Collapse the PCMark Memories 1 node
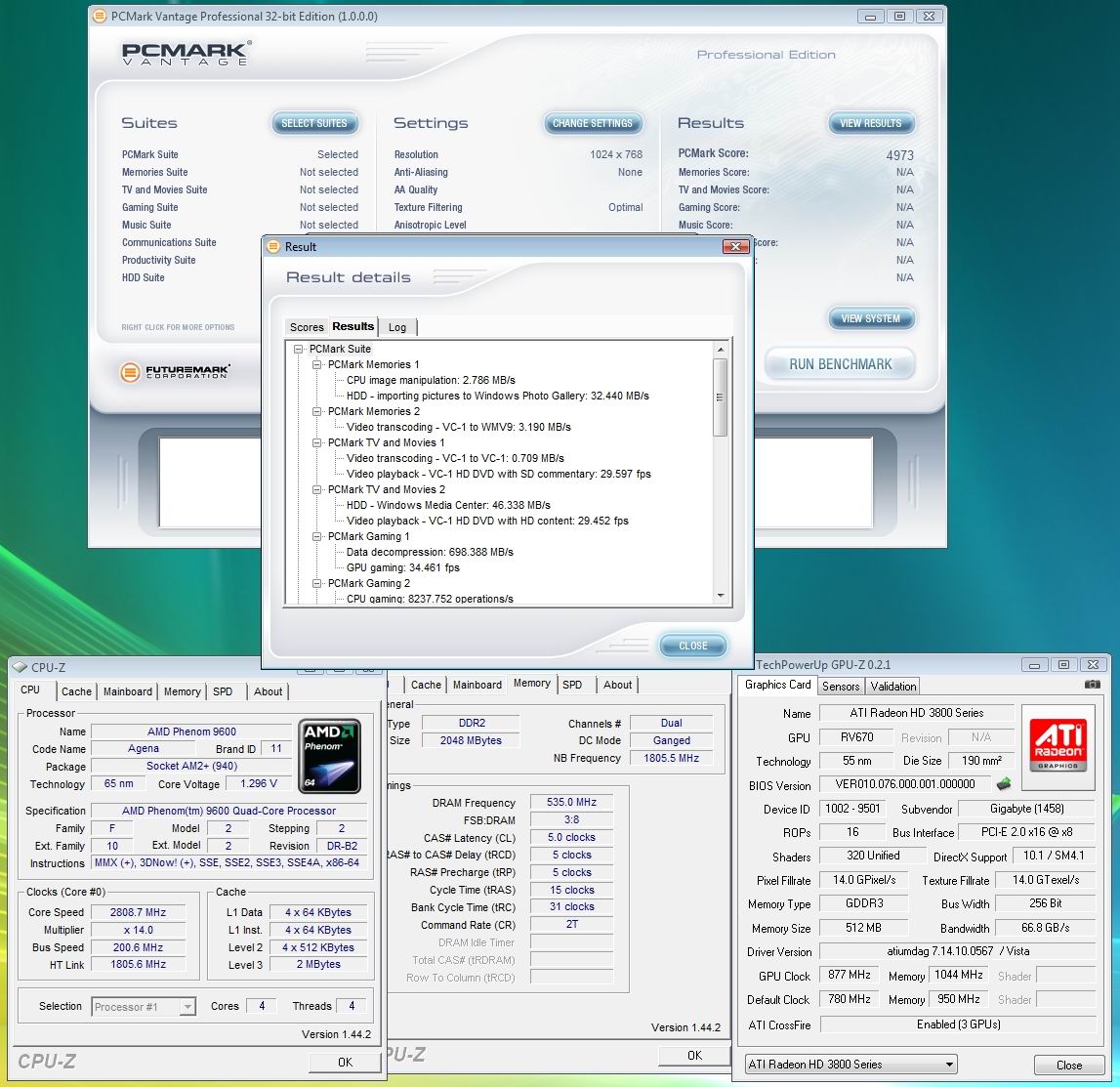The width and height of the screenshot is (1120, 1087). pyautogui.click(x=317, y=365)
